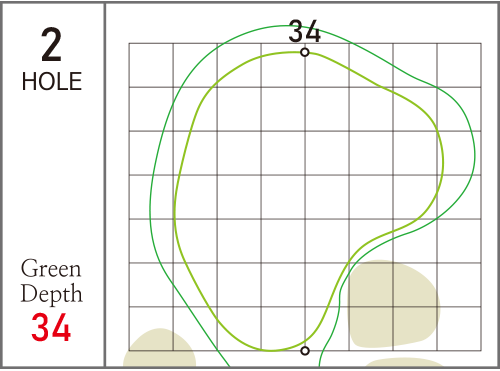The image size is (500, 371).
Task: Click the Depth word in the sidebar
Action: tap(51, 294)
